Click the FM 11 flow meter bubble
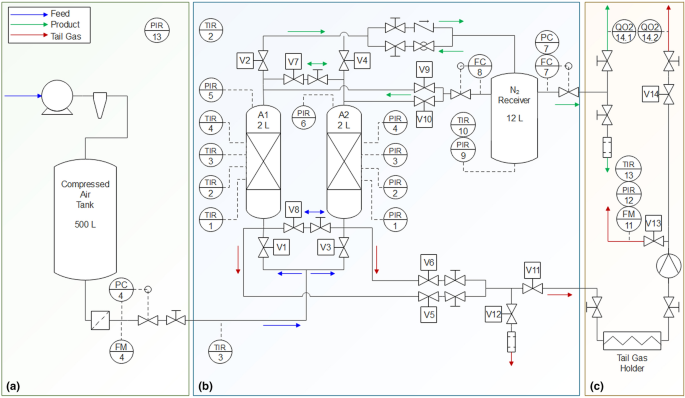This screenshot has height=398, width=685. coord(629,219)
